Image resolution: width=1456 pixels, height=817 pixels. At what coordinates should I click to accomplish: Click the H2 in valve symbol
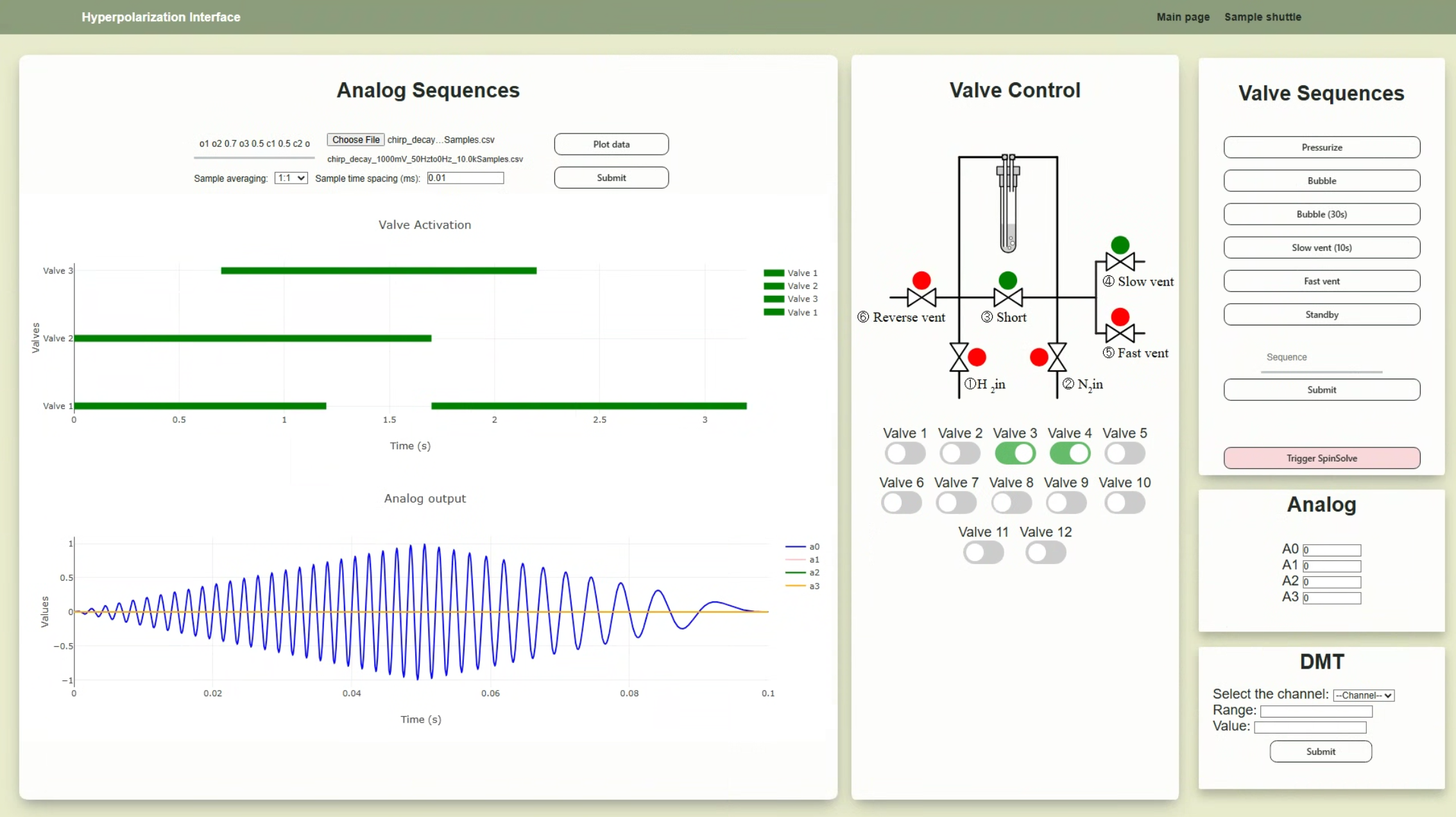coord(959,357)
